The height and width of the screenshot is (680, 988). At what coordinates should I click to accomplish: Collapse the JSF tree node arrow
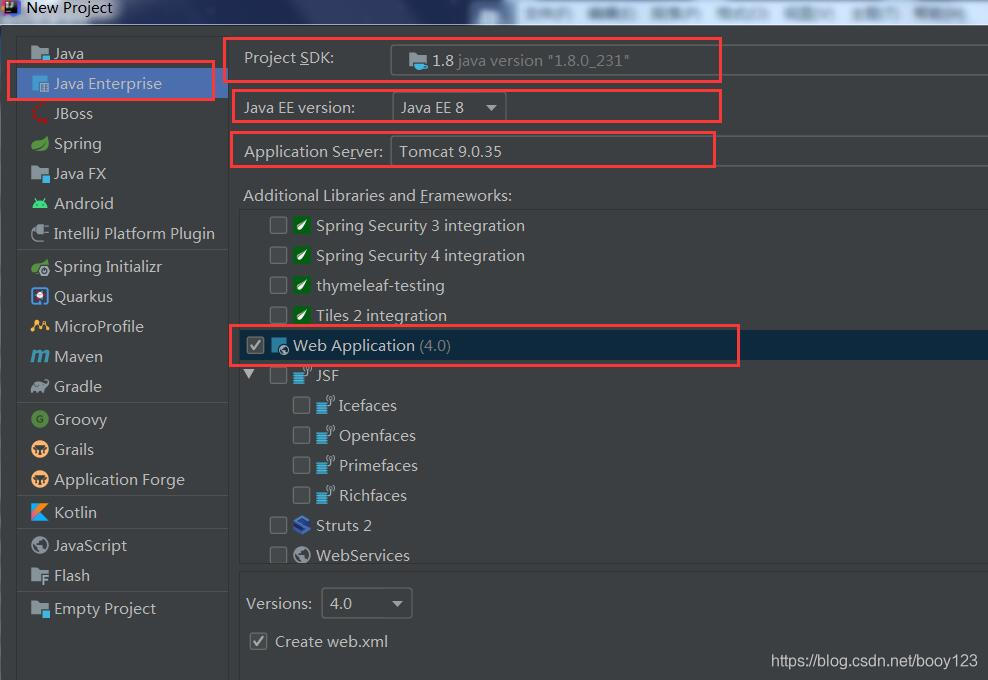point(249,374)
